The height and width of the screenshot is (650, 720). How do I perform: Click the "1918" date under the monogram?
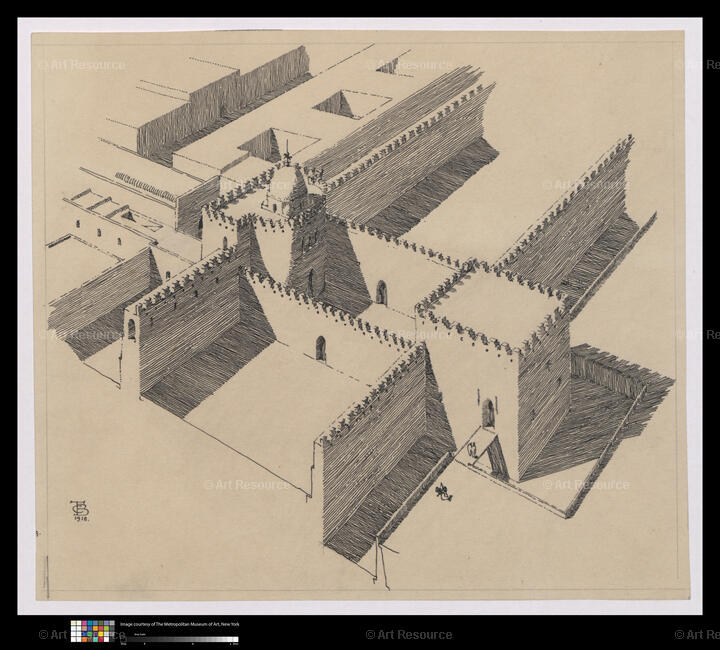tap(80, 520)
